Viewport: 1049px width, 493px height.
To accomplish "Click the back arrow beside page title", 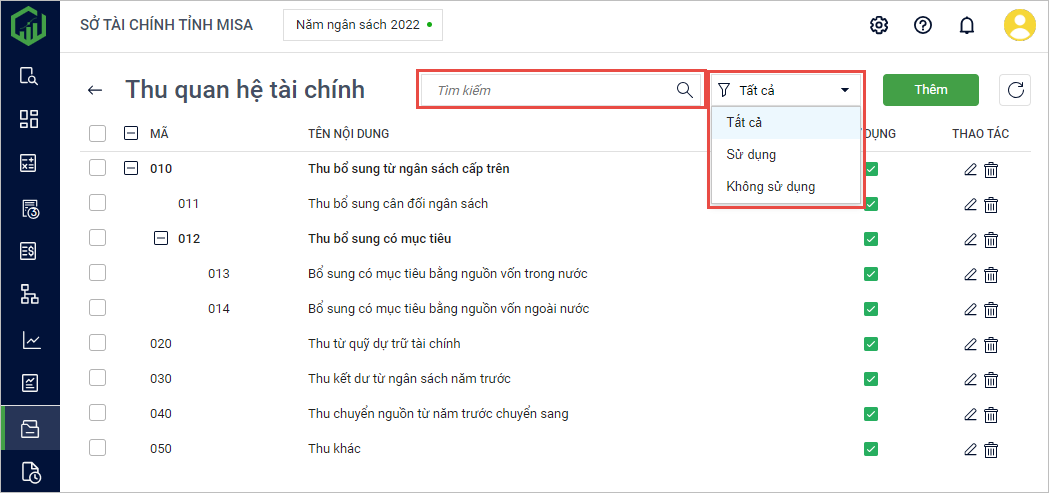I will pos(95,90).
